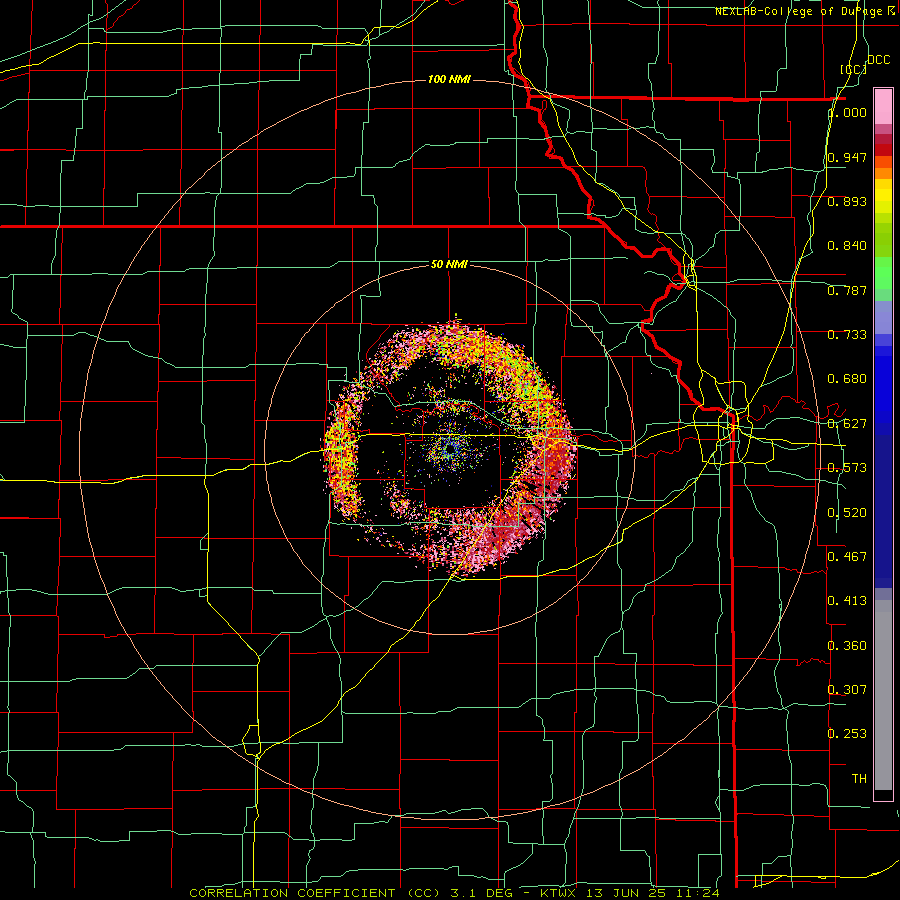Click the 50 NMI range ring label

(x=449, y=265)
